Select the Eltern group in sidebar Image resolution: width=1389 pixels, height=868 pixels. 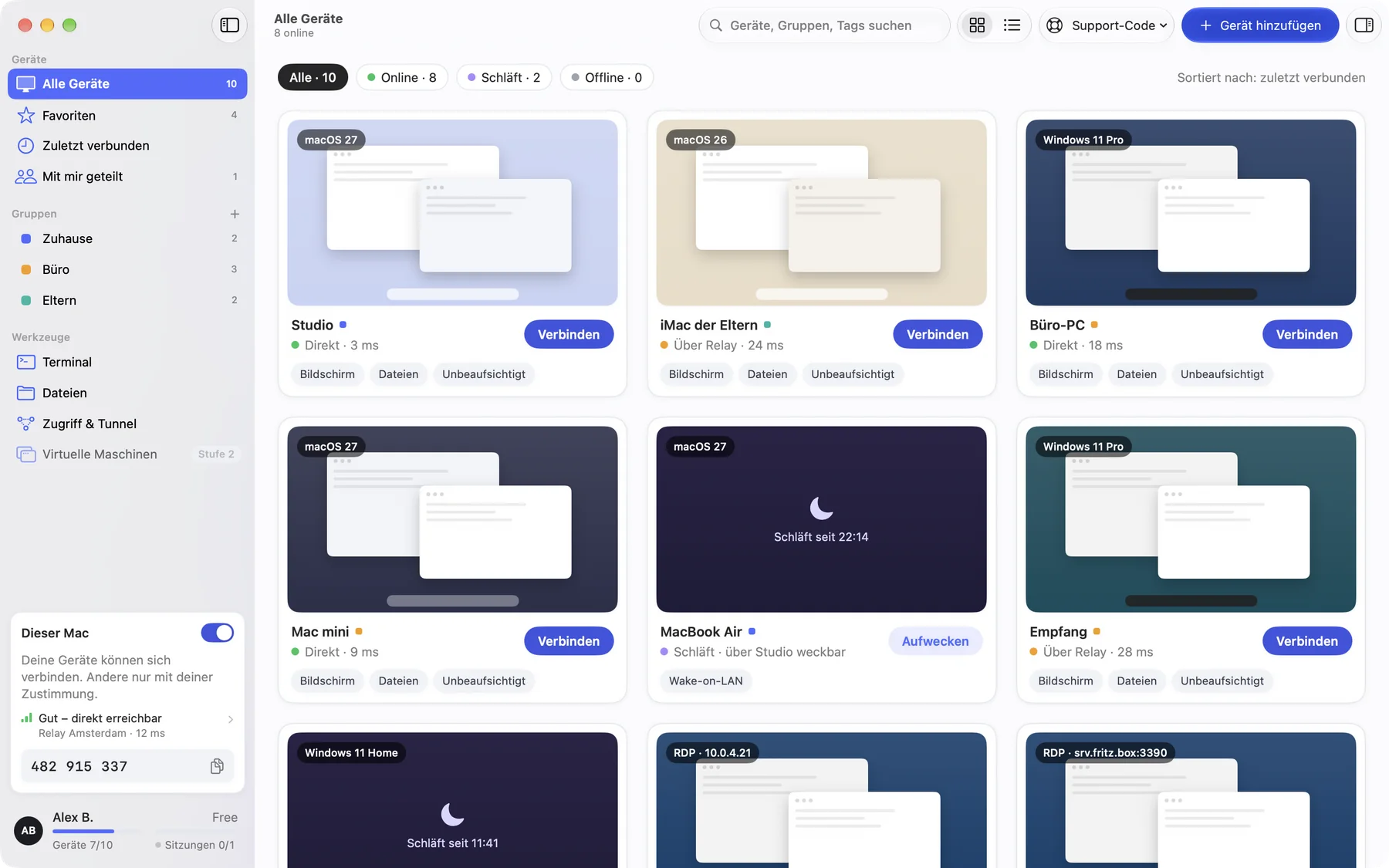tap(127, 300)
